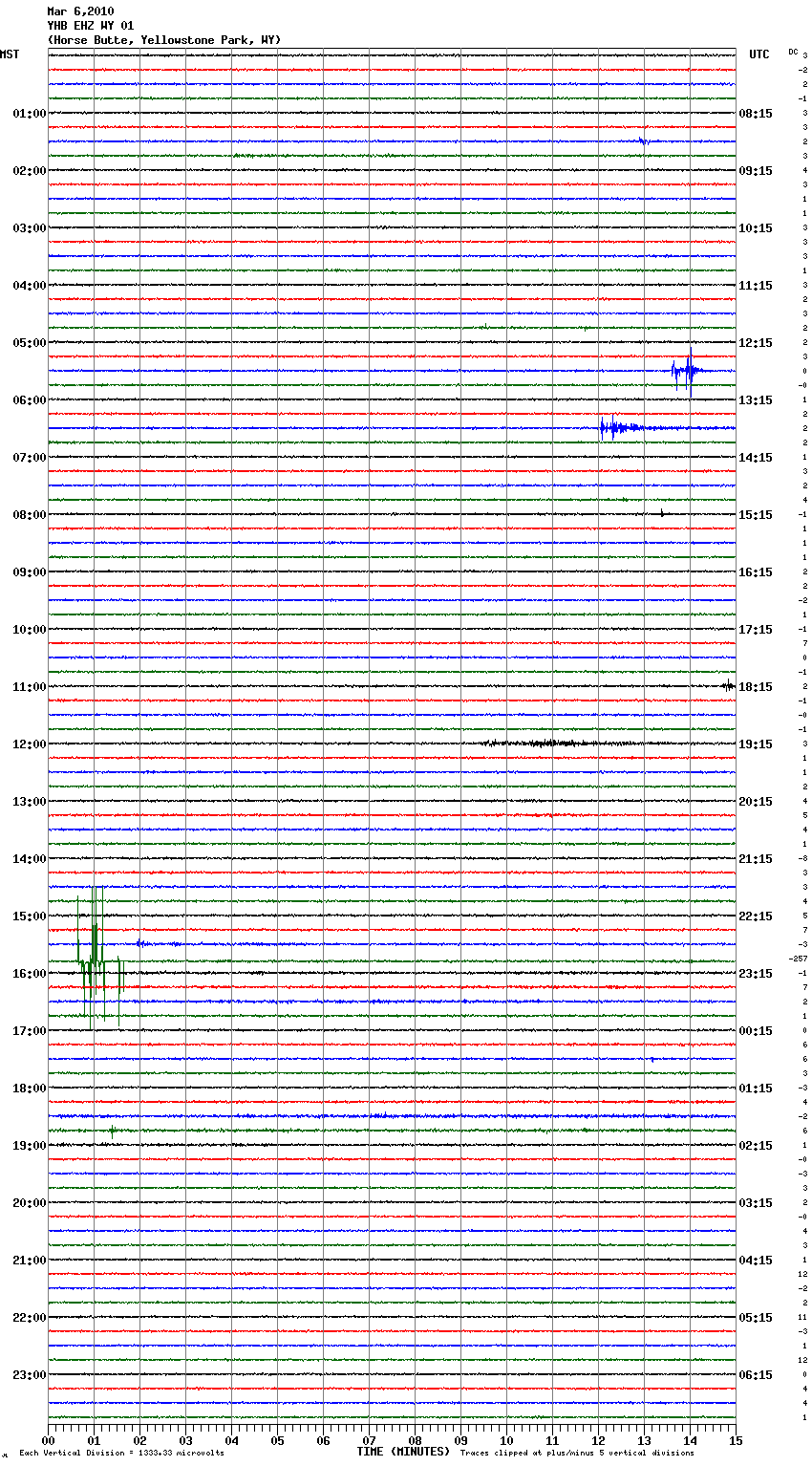Click the 12:15 UTC time label
Viewport: 812px width, 1466px height.
coord(756,343)
